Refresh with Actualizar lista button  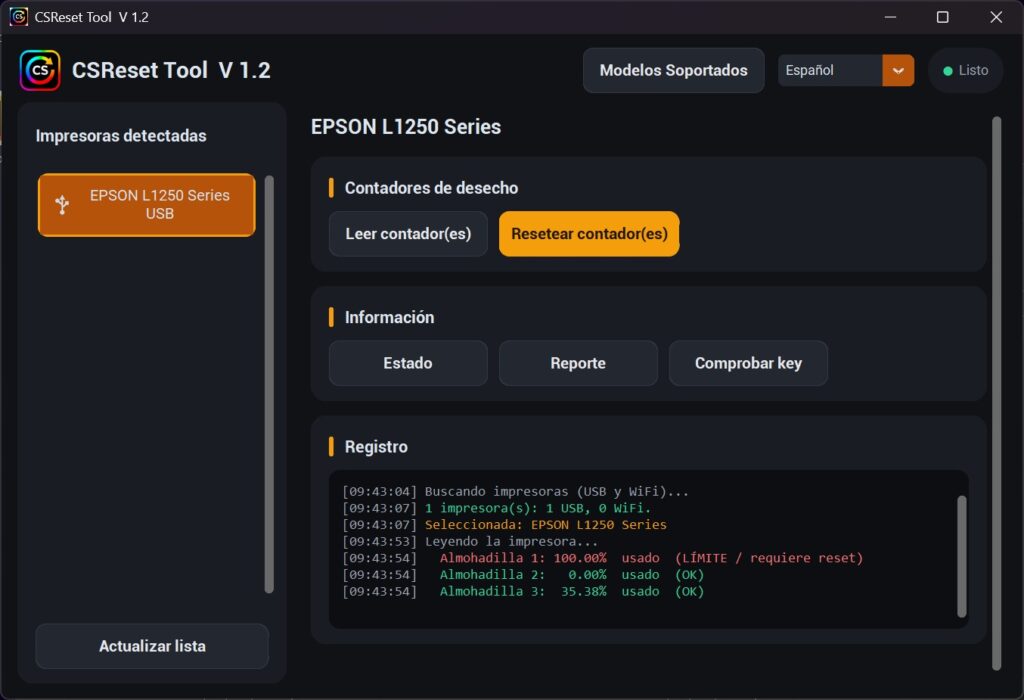point(152,646)
